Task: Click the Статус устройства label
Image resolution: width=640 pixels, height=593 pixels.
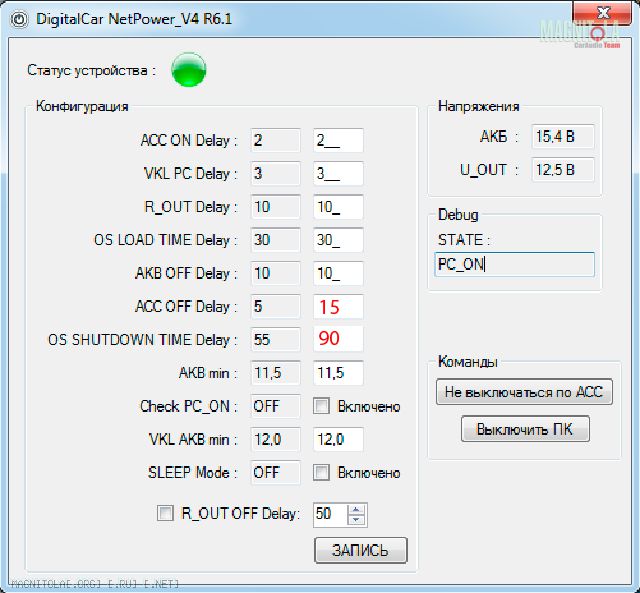Action: (92, 70)
